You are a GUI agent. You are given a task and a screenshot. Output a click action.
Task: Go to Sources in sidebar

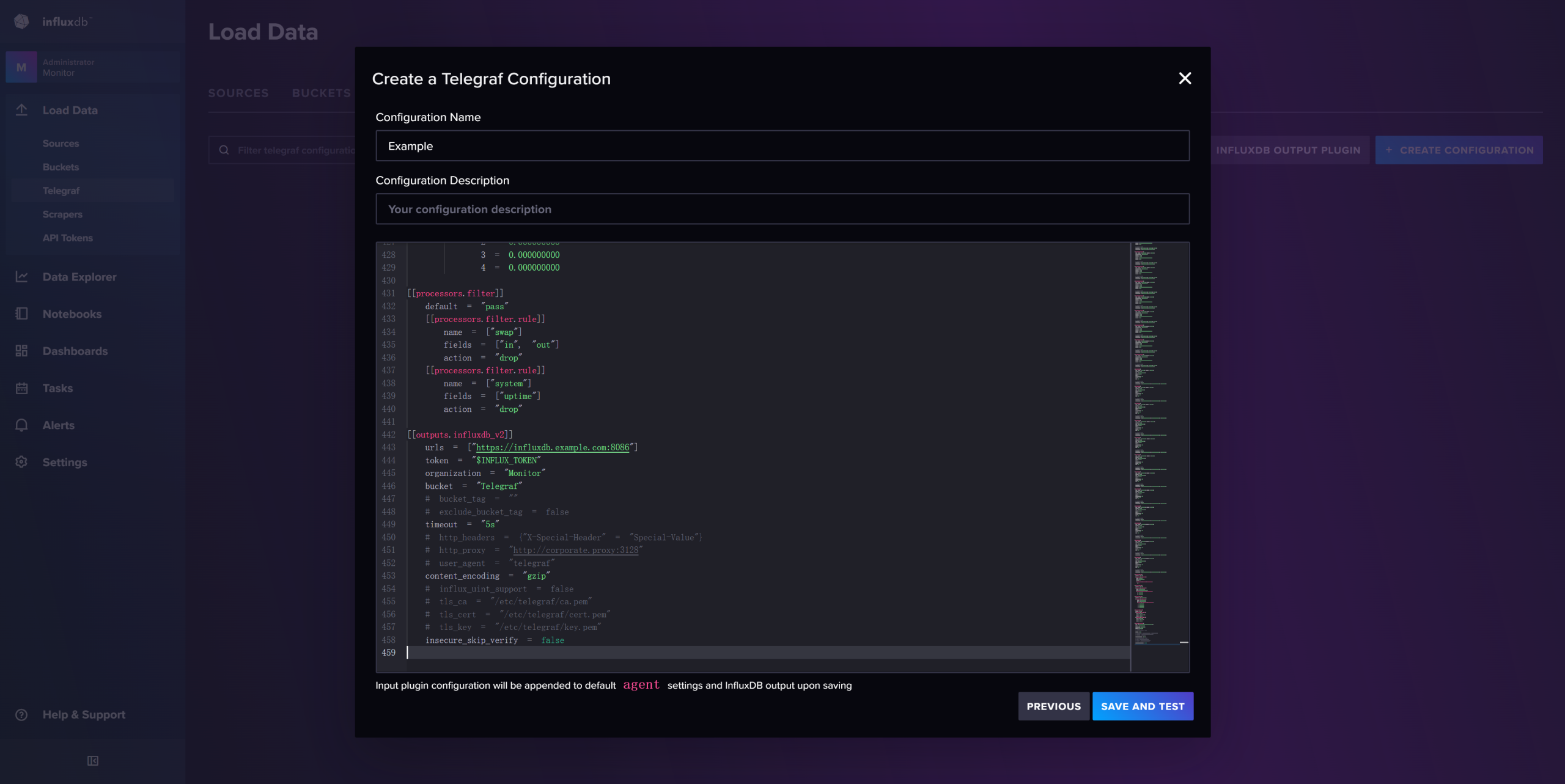(61, 144)
